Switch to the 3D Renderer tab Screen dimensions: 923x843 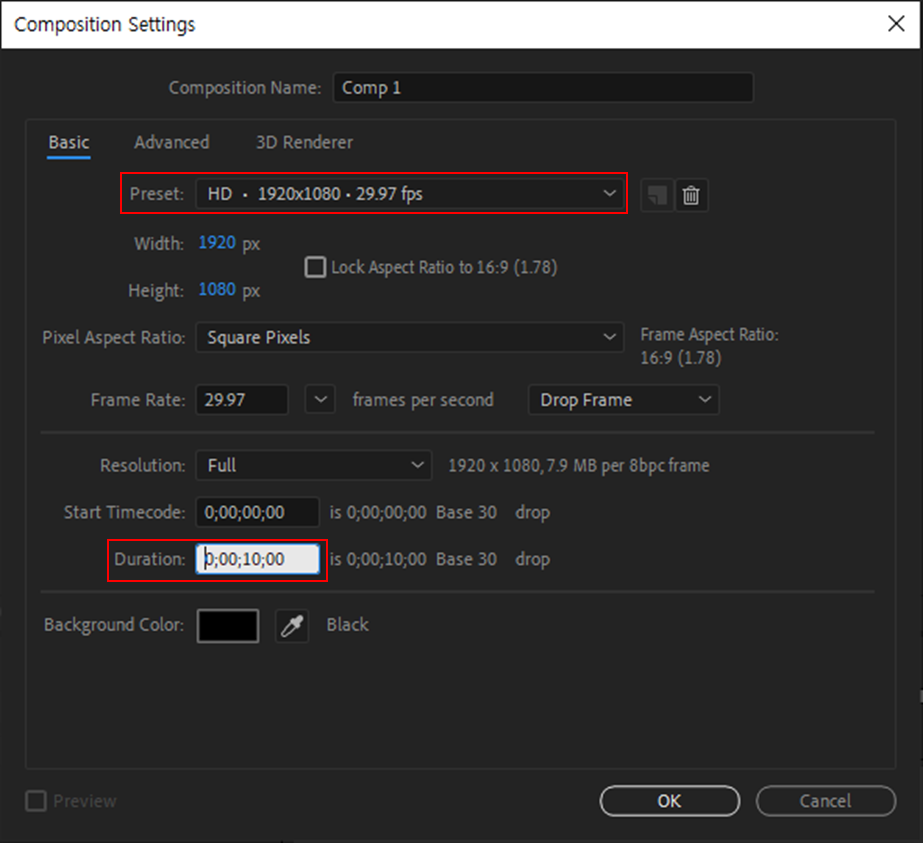tap(304, 142)
